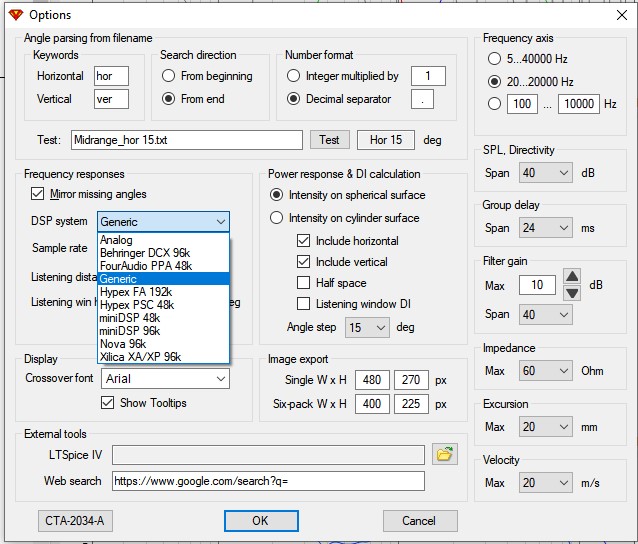Screen dimensions: 638x544
Task: Enable Mirror missing angles checkbox
Action: point(38,194)
